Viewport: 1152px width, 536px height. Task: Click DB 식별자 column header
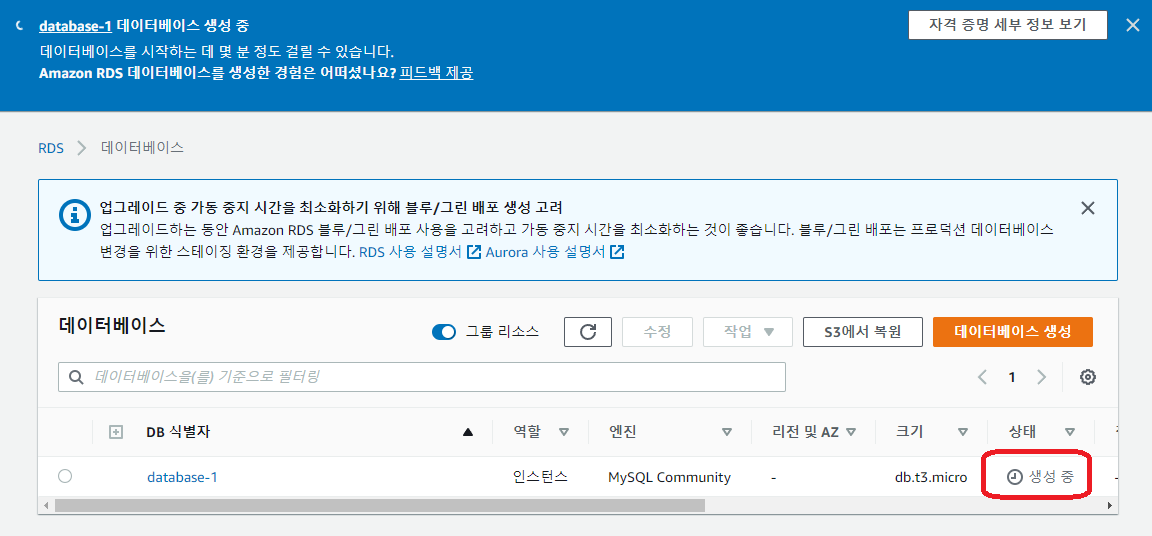[179, 432]
